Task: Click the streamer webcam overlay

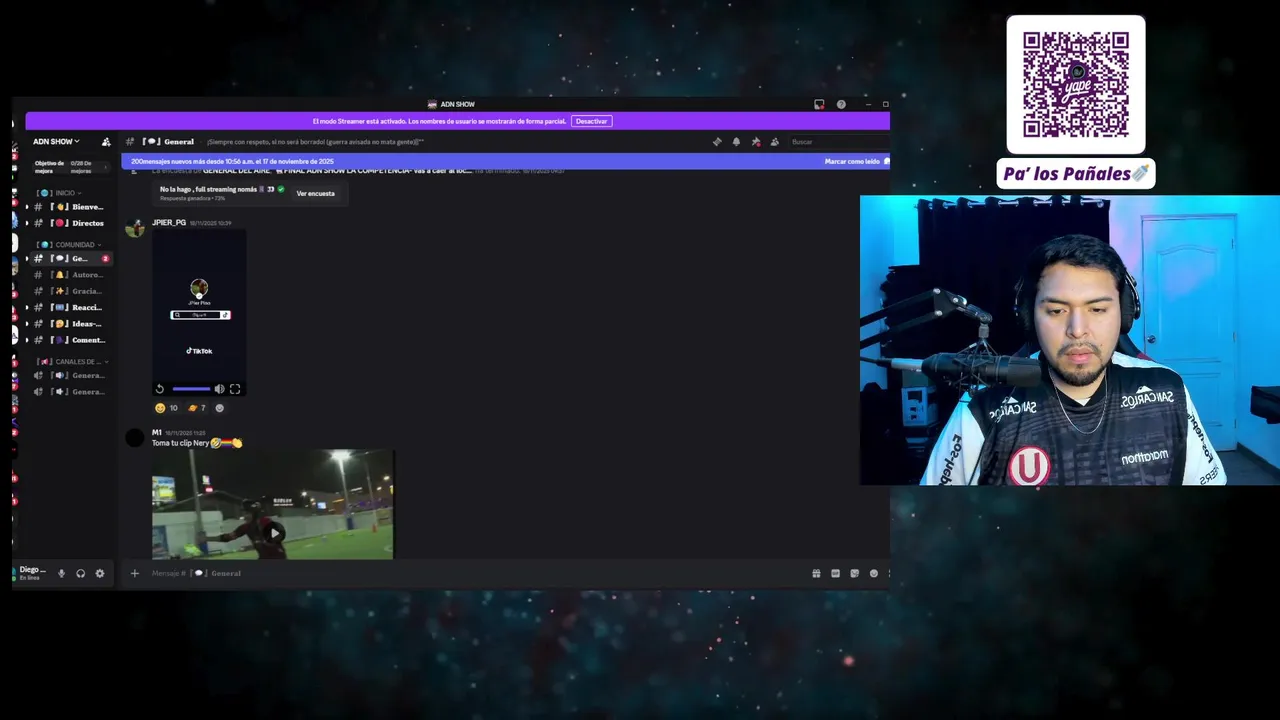Action: click(x=1070, y=340)
